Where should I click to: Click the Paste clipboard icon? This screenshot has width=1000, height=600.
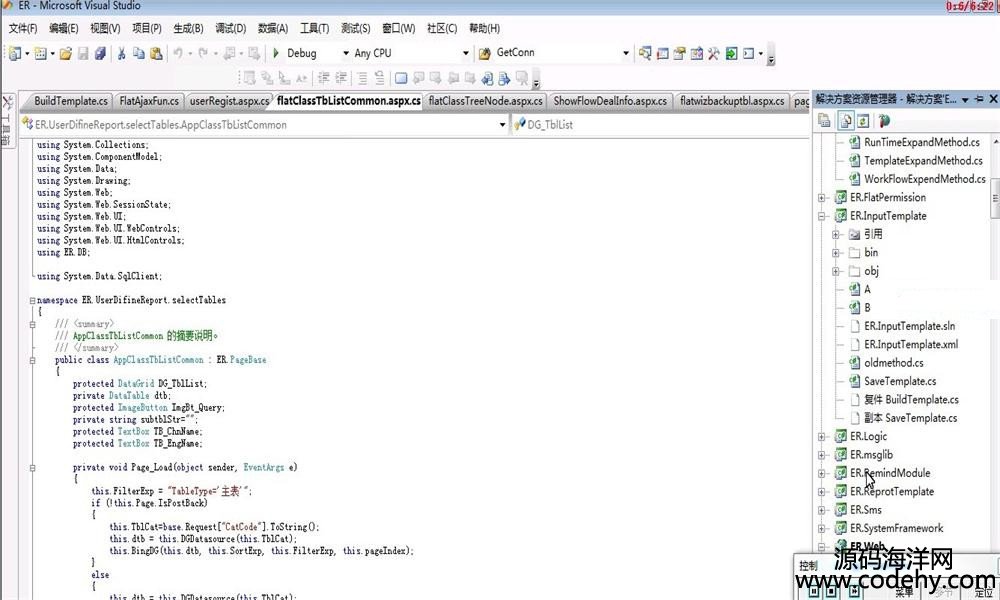[x=156, y=53]
